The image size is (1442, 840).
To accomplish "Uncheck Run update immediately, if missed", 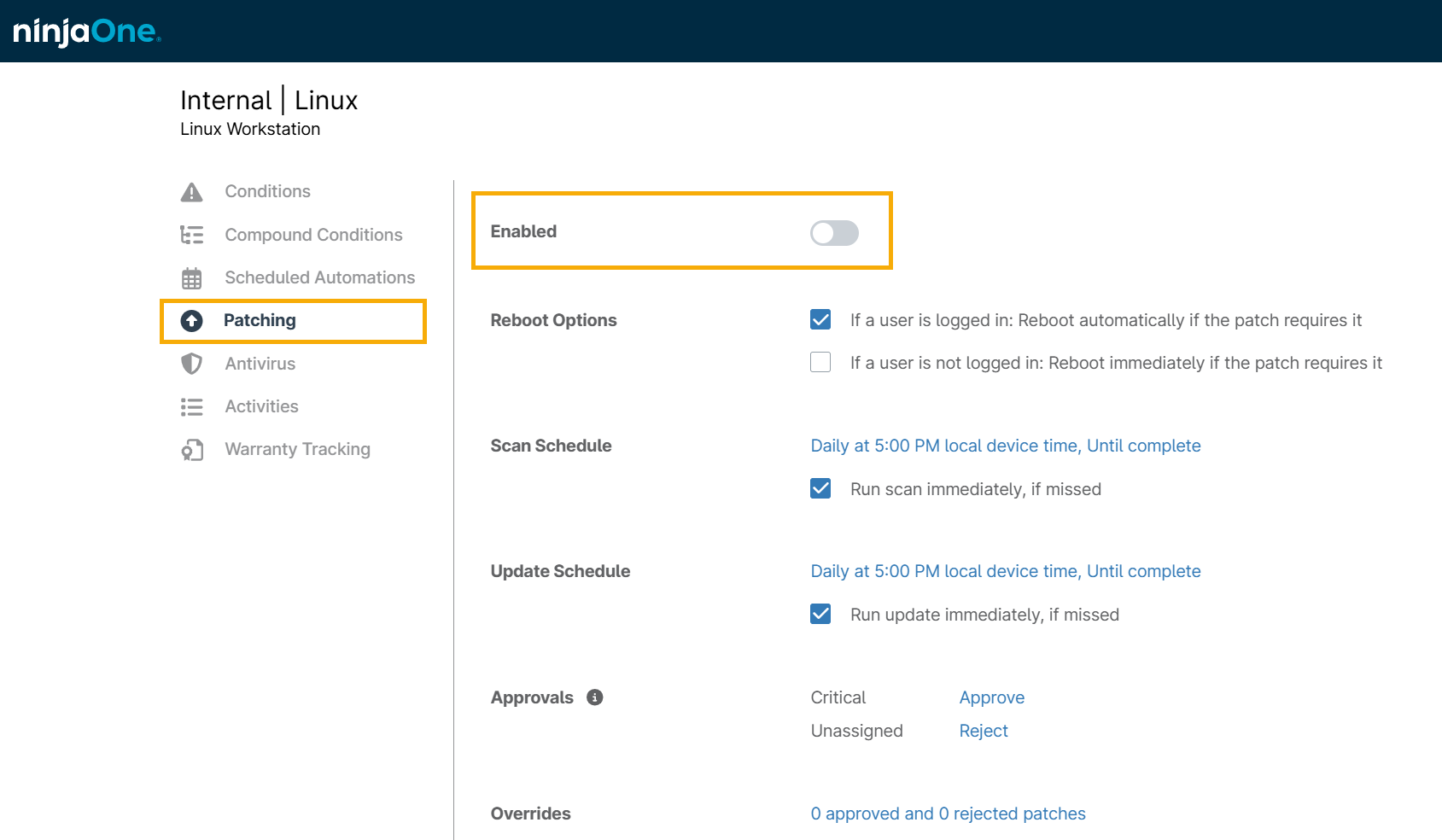I will pos(820,614).
